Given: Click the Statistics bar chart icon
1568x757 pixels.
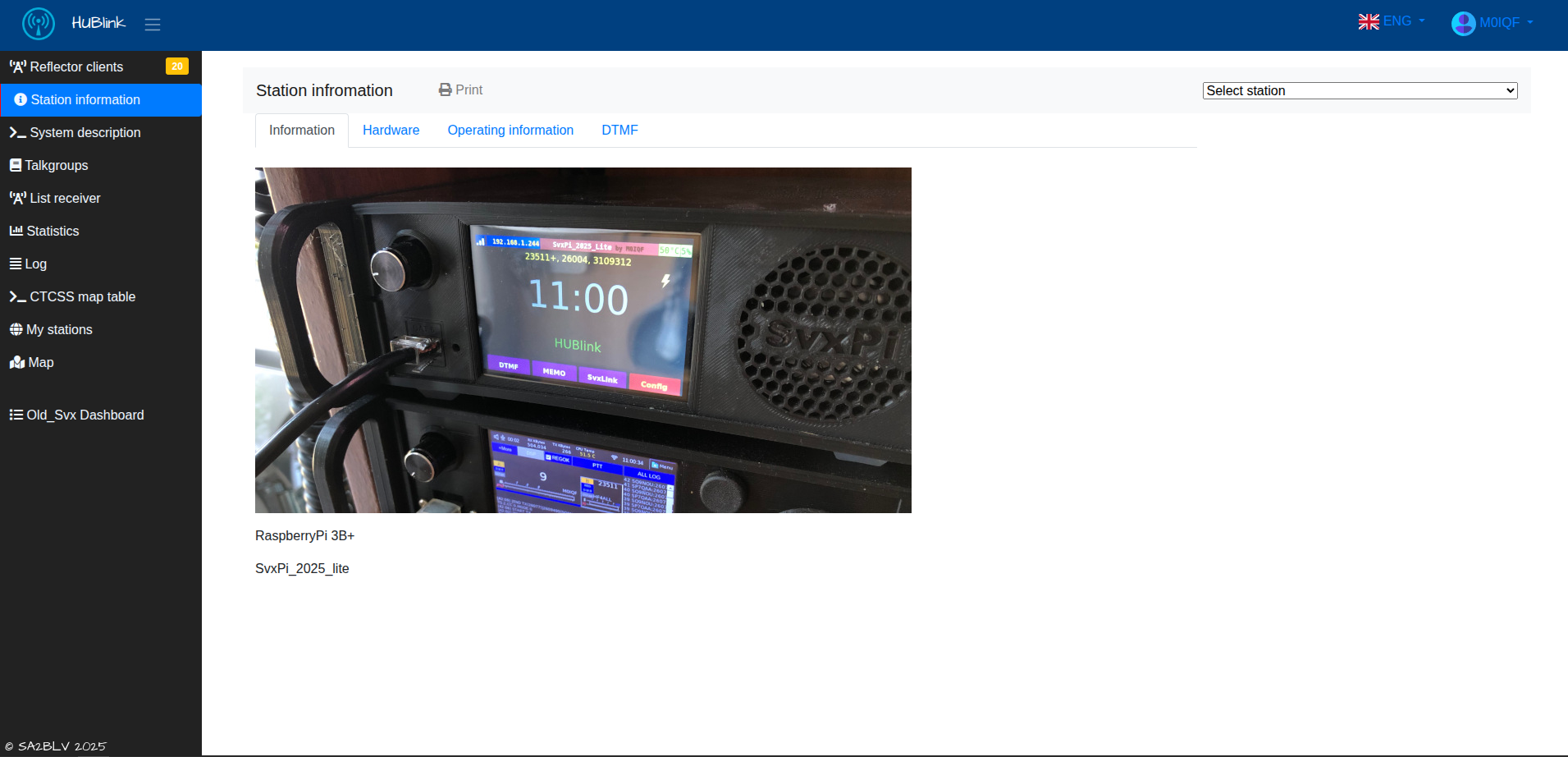Looking at the screenshot, I should [x=16, y=231].
